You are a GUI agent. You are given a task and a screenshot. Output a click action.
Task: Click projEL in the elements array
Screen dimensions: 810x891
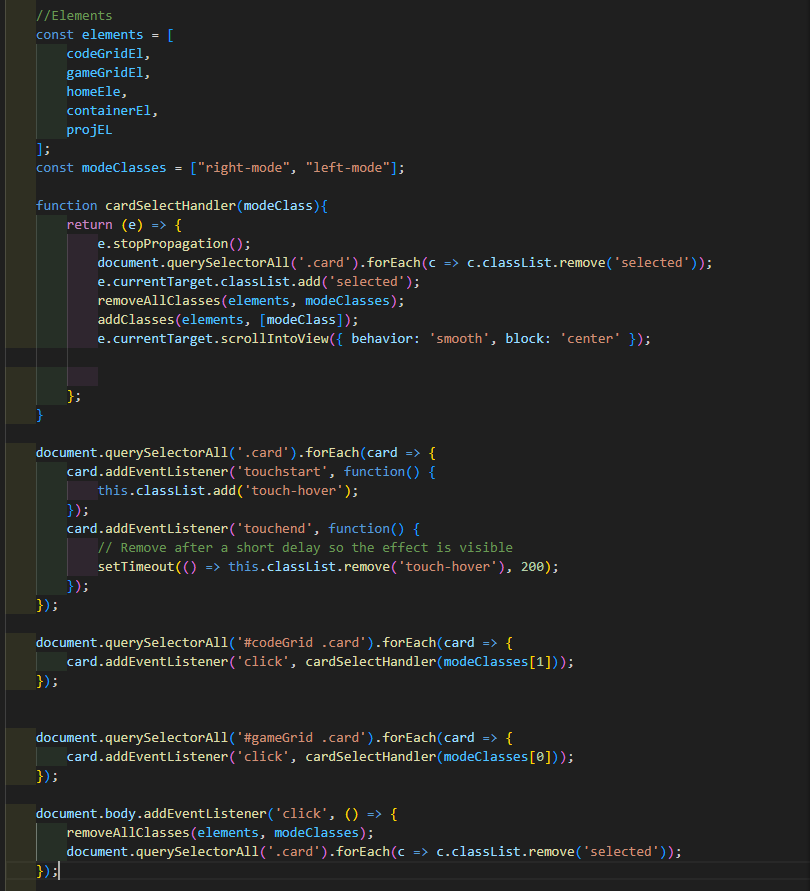click(x=89, y=130)
